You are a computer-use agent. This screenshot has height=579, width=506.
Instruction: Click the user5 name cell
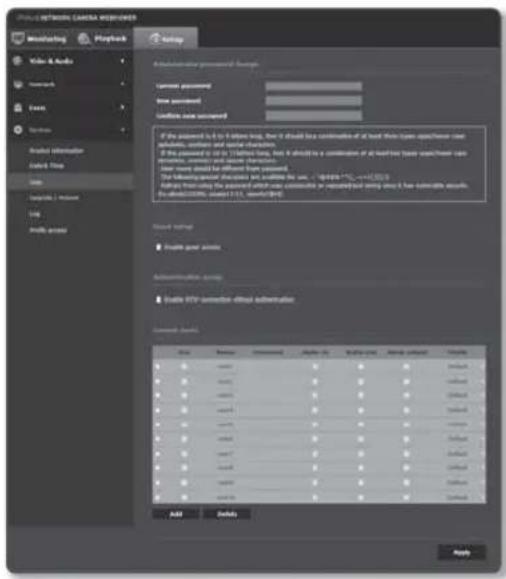(x=225, y=425)
